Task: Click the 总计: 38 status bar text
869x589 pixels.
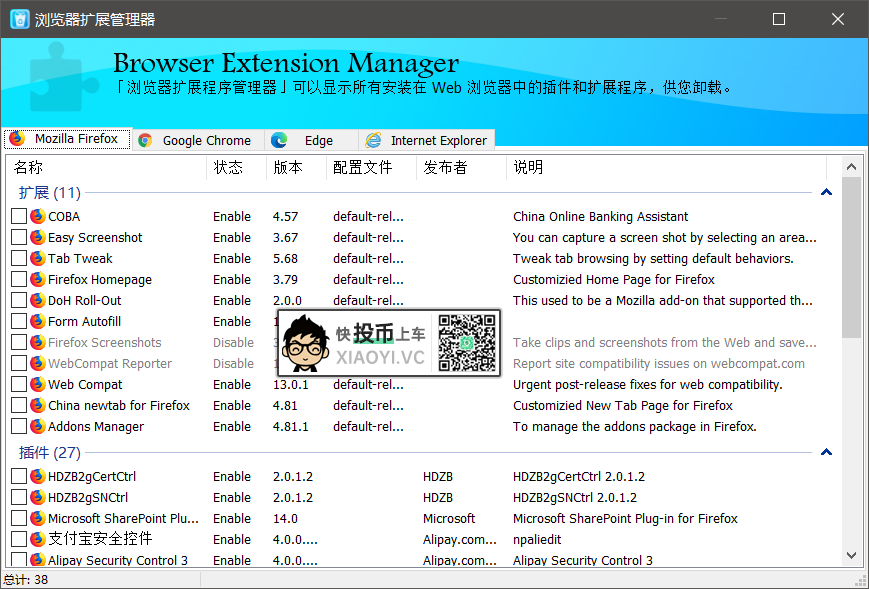Action: tap(25, 580)
